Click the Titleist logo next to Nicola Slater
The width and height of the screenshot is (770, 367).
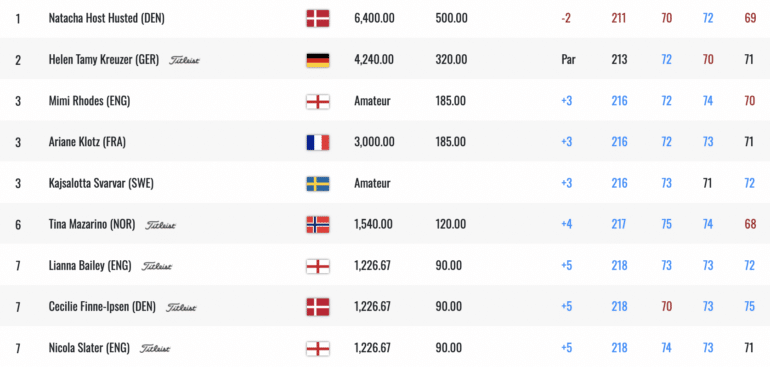(x=155, y=349)
